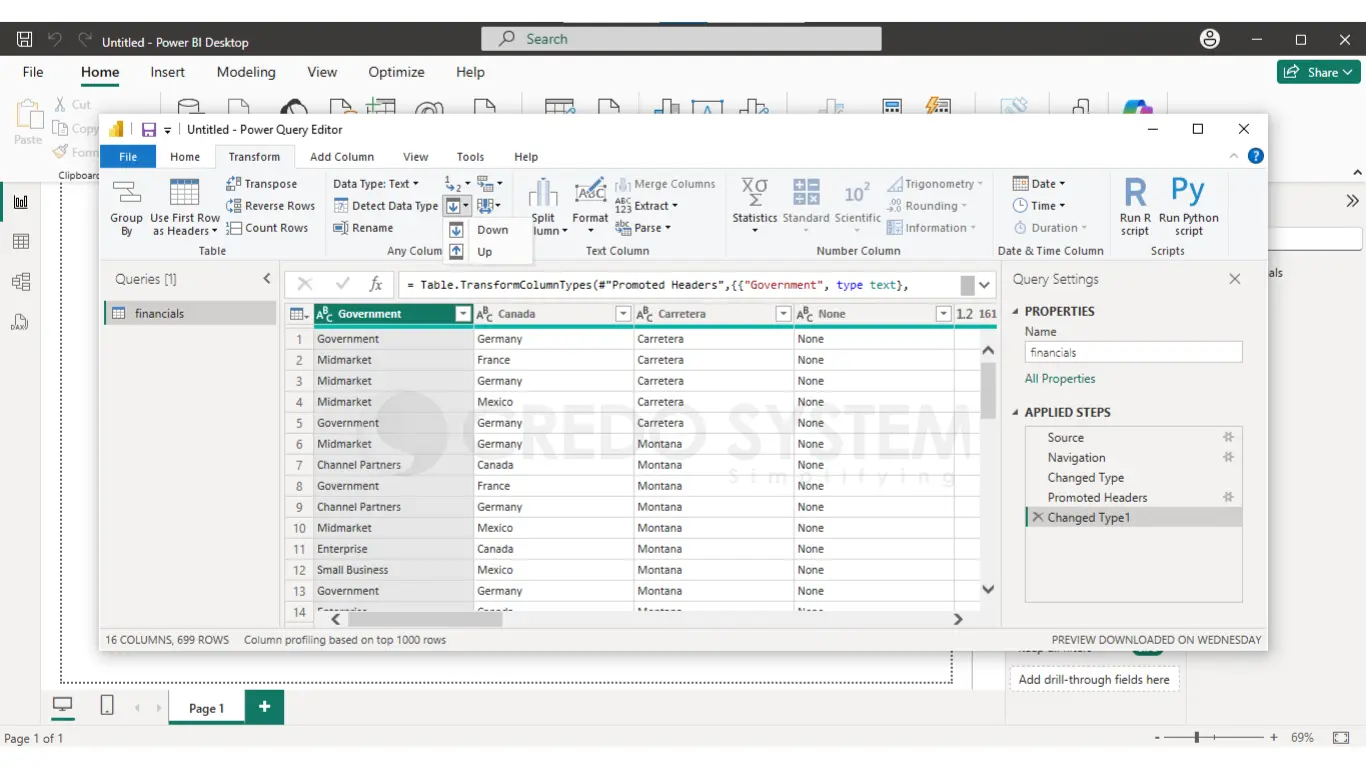1366x768 pixels.
Task: Click the horizontal scrollbar of data grid
Action: 424,620
